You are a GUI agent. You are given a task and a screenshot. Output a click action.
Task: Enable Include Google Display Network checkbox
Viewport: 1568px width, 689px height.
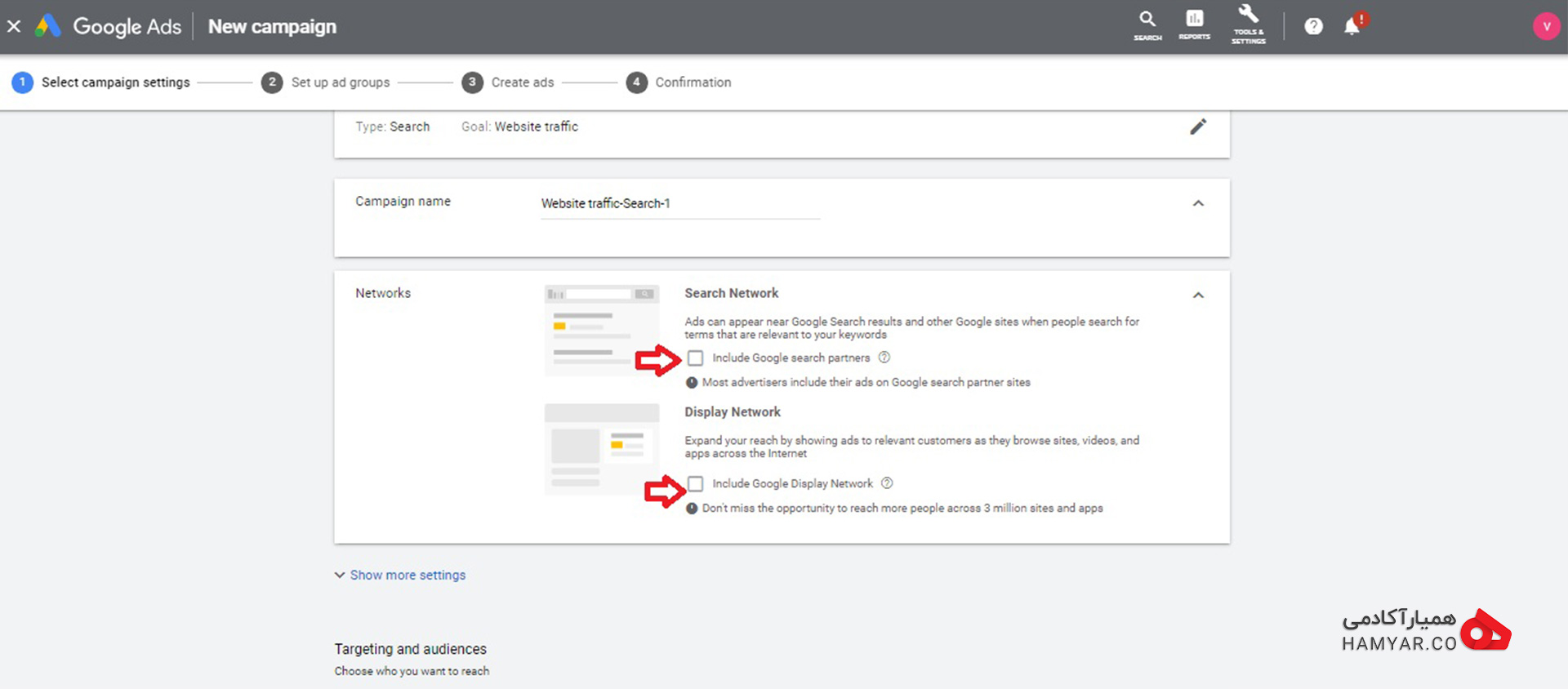click(695, 484)
